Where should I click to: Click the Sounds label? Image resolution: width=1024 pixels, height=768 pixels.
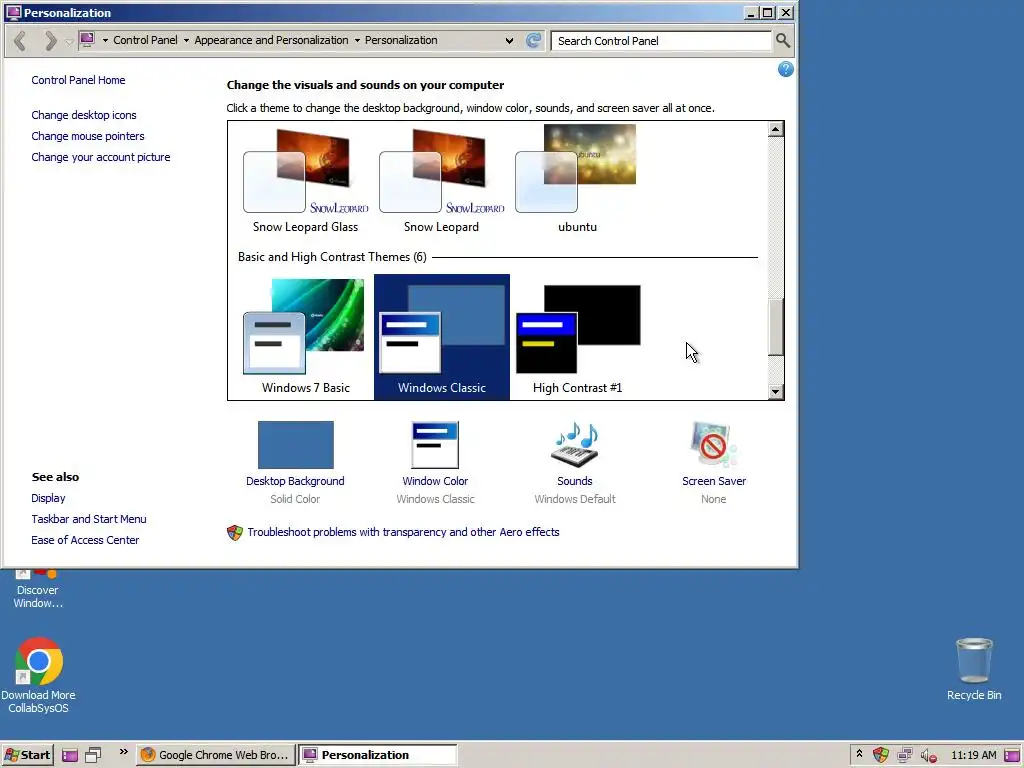(x=575, y=481)
